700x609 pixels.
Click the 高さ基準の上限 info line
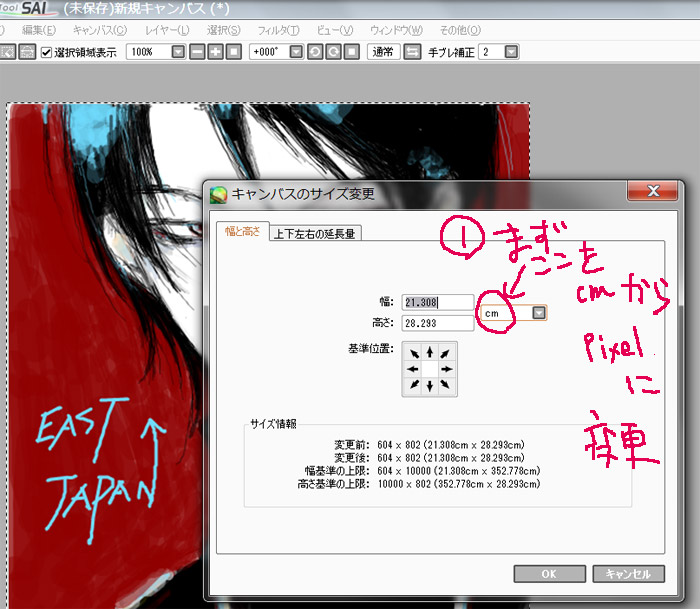[419, 484]
